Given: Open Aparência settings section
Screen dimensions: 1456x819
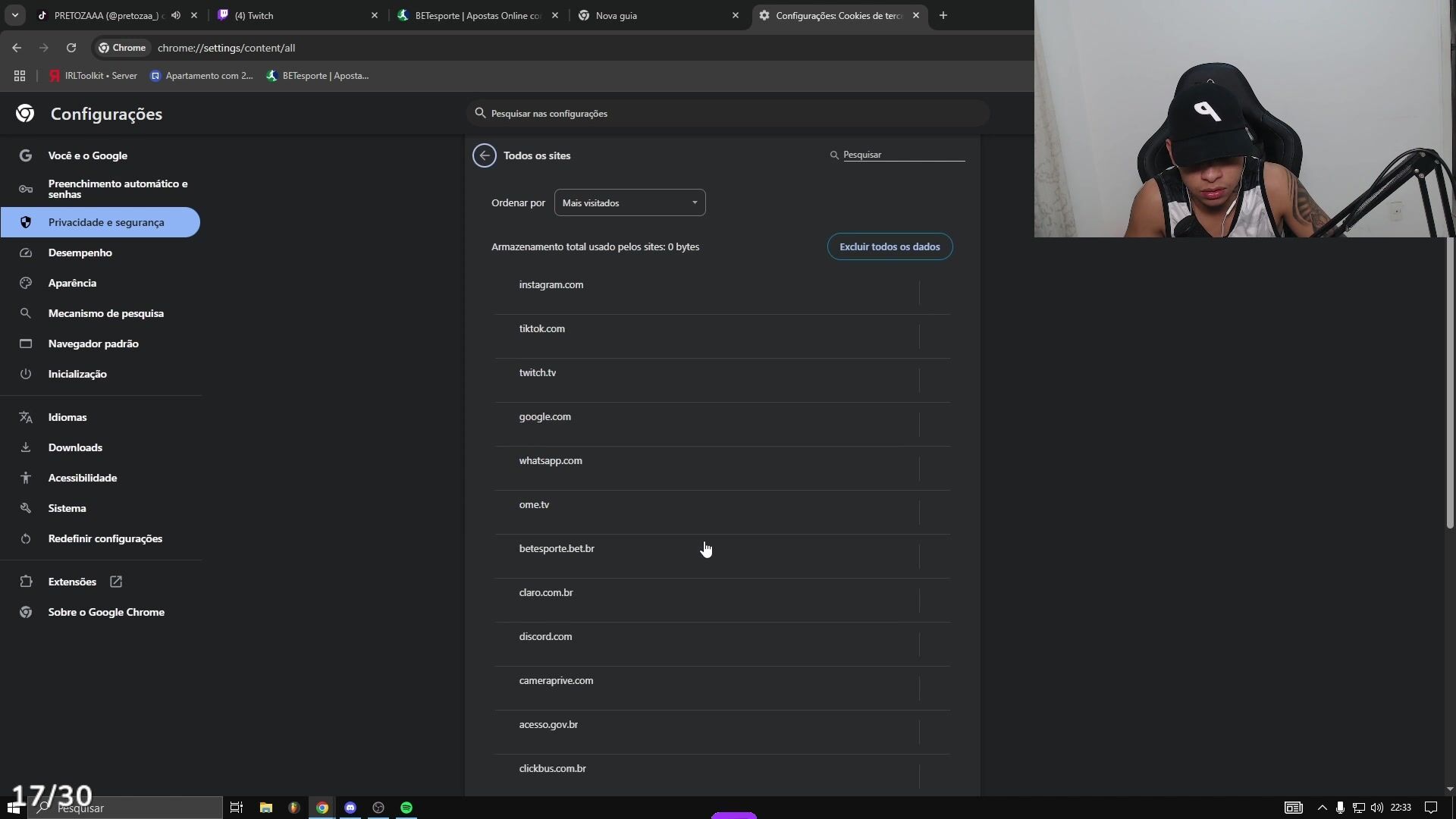Looking at the screenshot, I should (x=101, y=283).
